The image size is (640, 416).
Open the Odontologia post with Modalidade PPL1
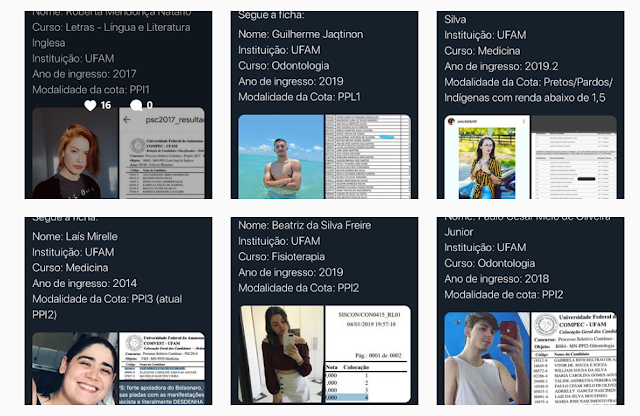pyautogui.click(x=324, y=105)
